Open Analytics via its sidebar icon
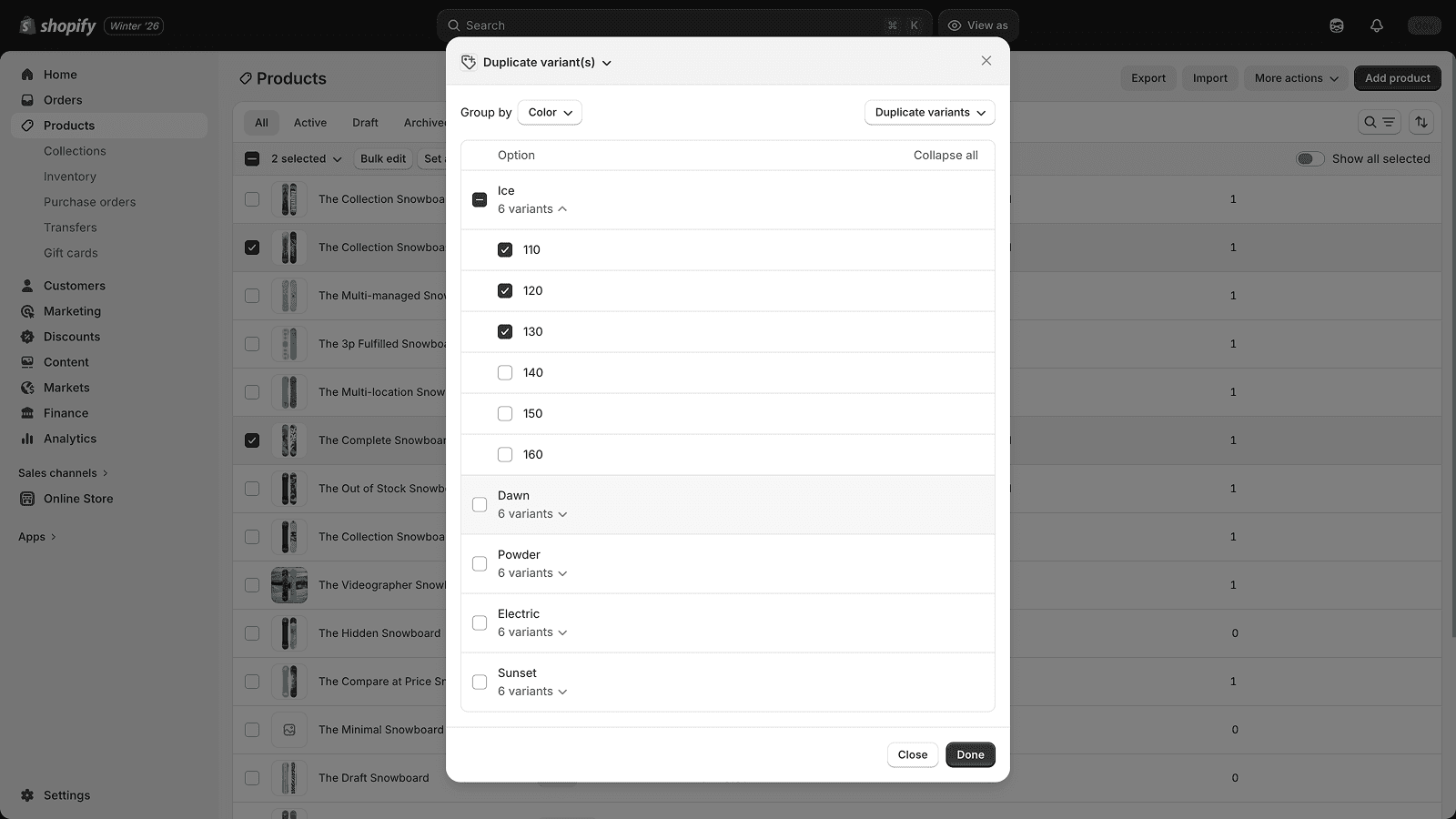Image resolution: width=1456 pixels, height=819 pixels. (27, 439)
